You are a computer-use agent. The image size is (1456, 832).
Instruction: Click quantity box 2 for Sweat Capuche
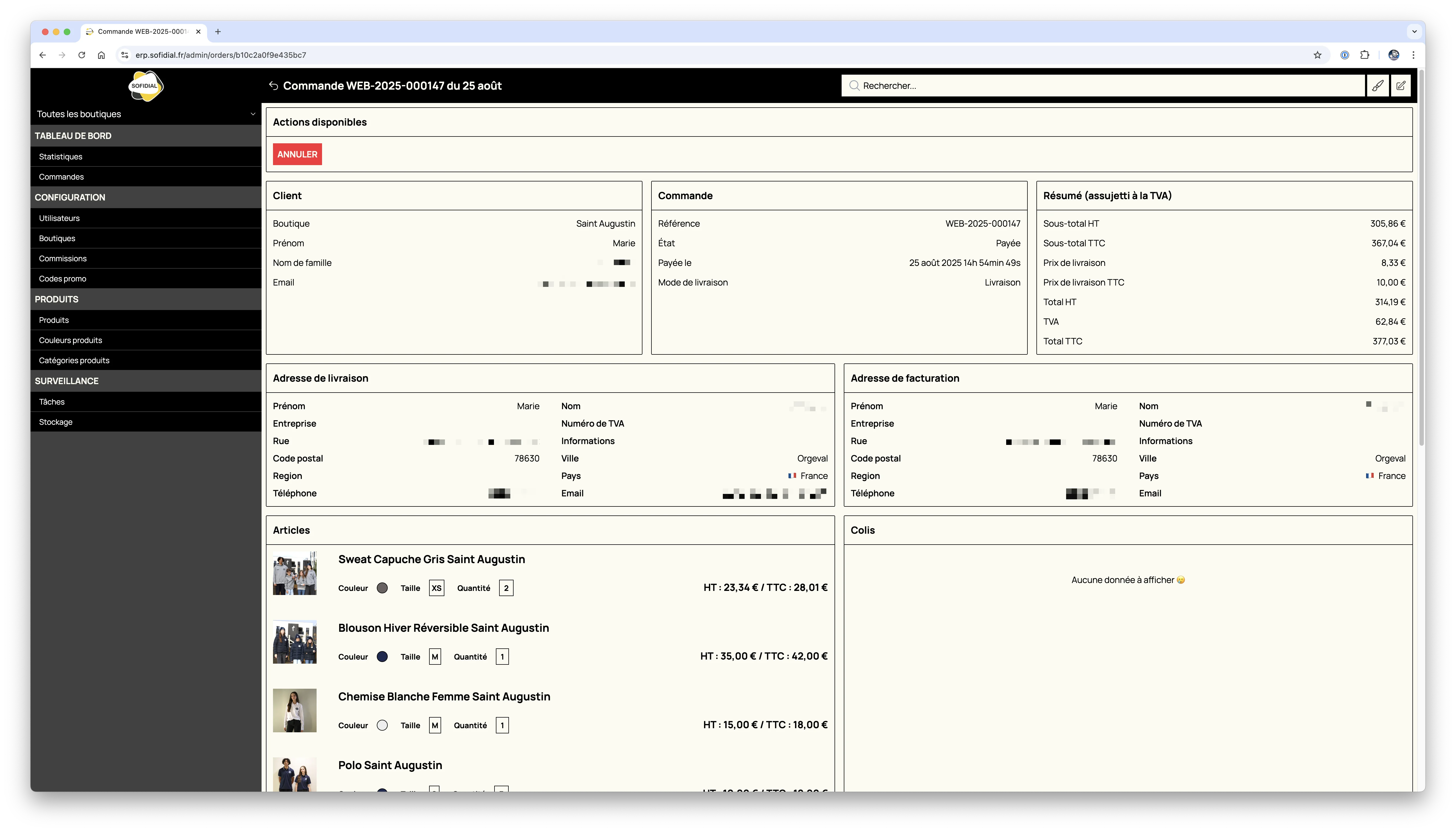point(506,588)
